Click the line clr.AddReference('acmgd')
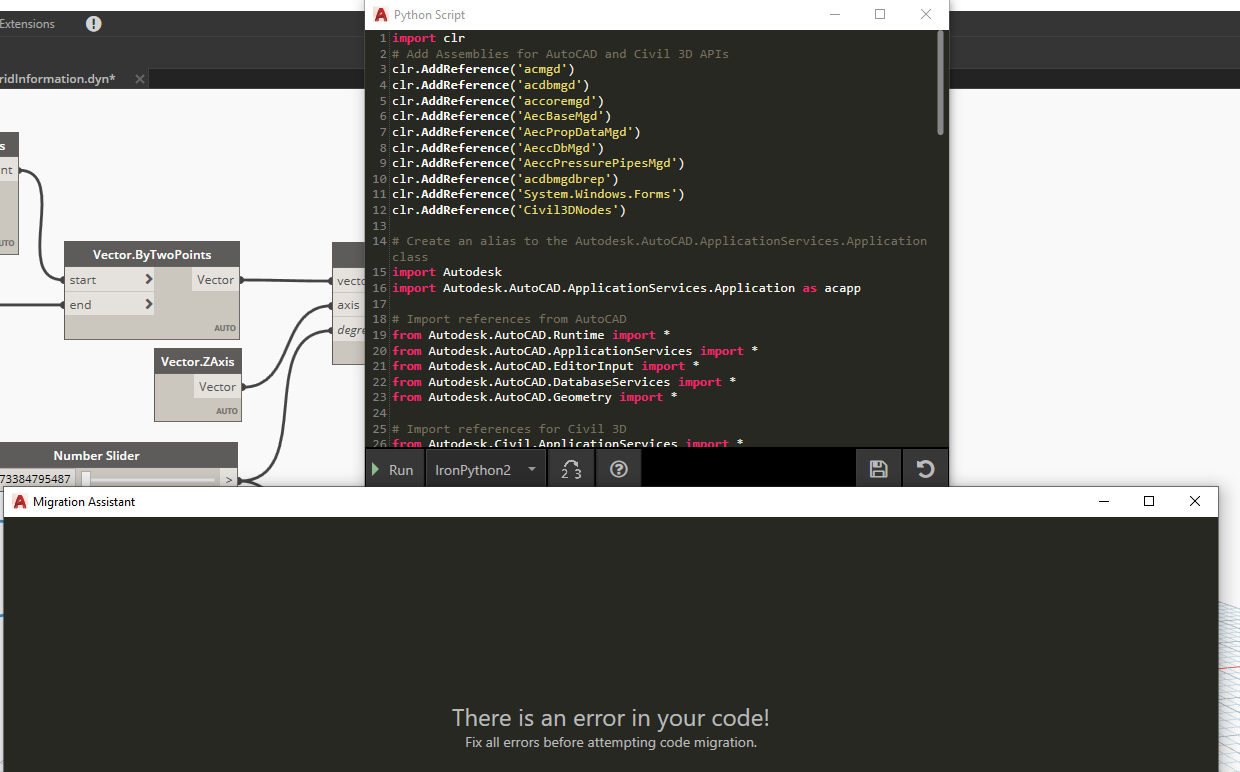1240x772 pixels. pos(483,69)
